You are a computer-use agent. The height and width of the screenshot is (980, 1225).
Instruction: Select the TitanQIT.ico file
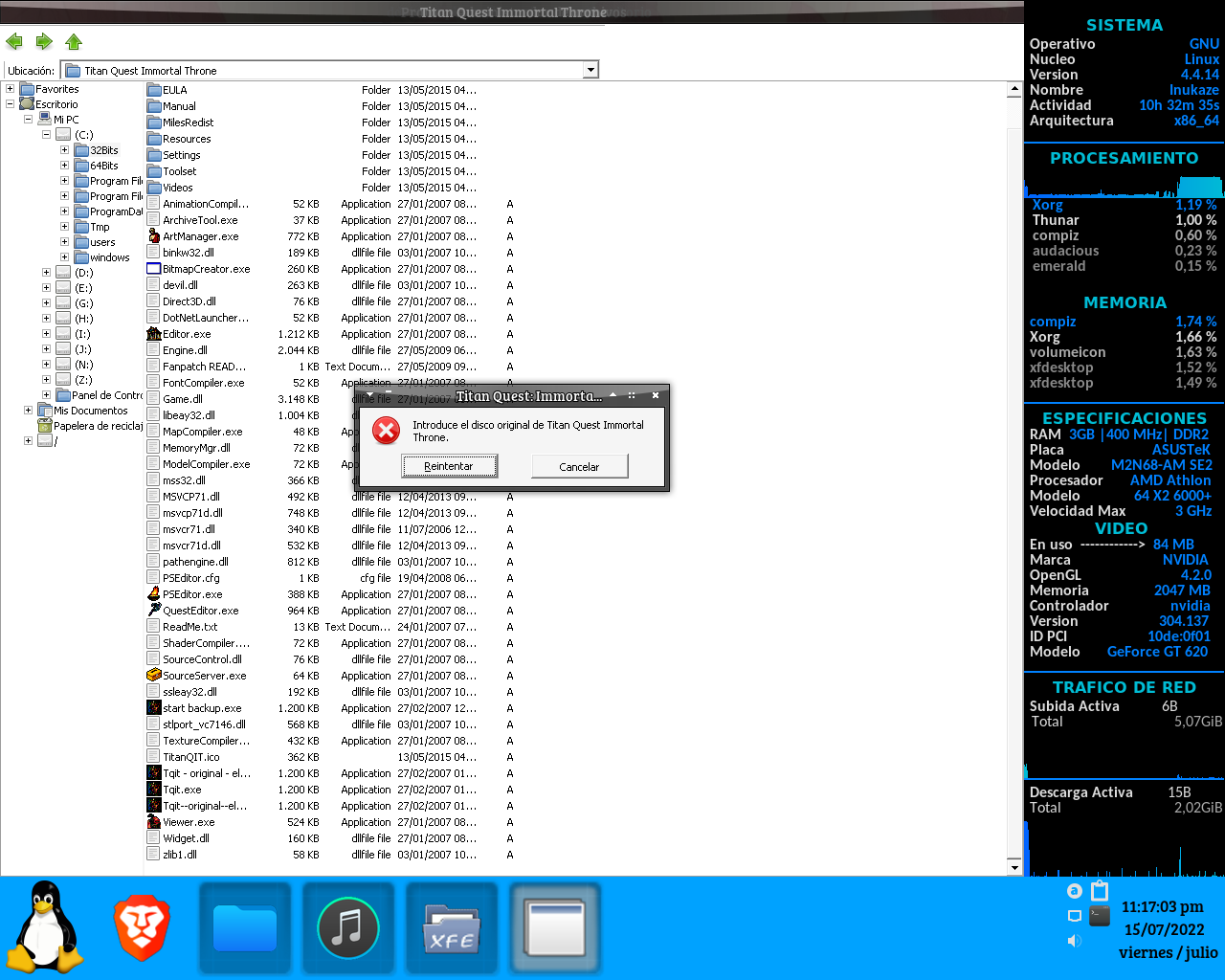pyautogui.click(x=190, y=757)
